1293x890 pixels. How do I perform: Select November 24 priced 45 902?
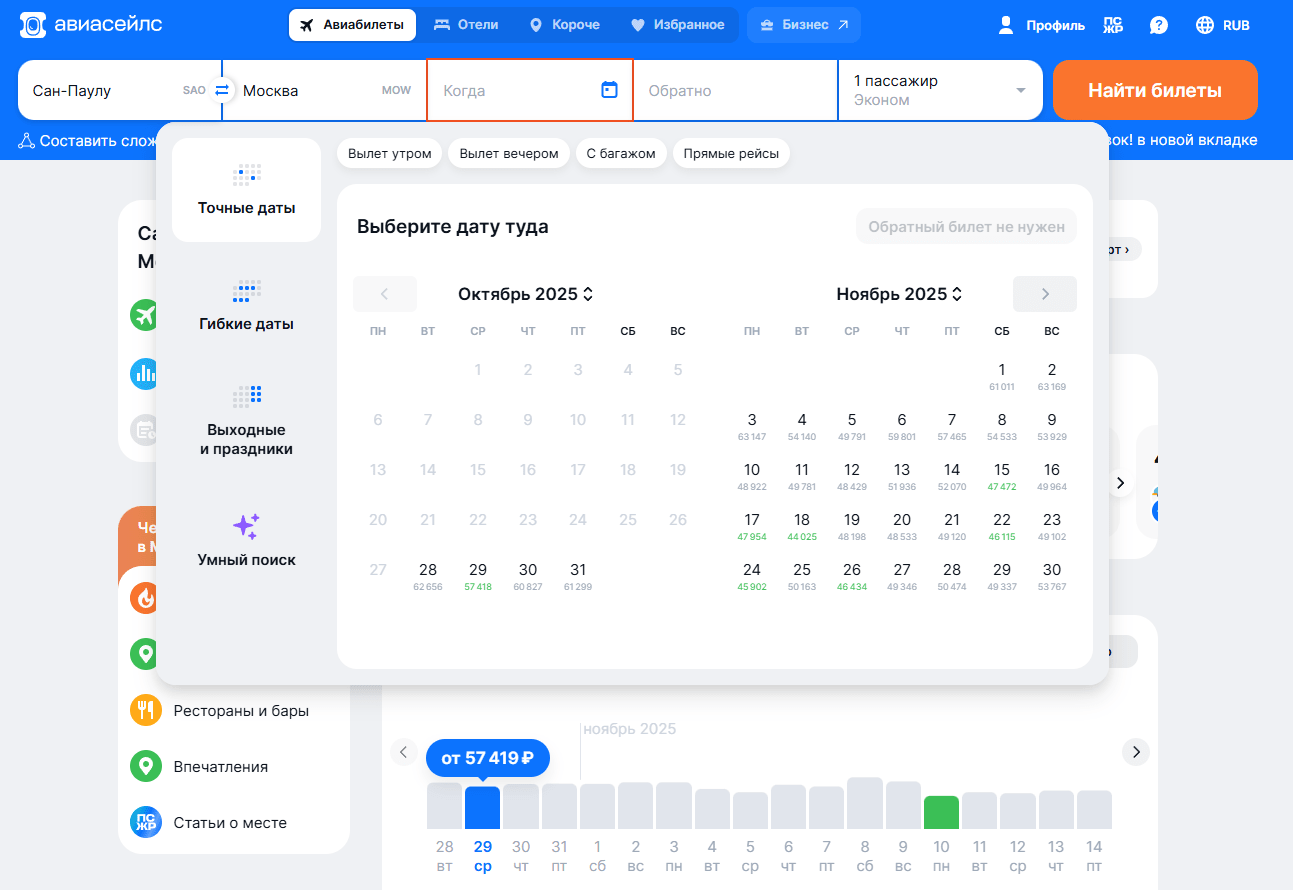point(752,576)
